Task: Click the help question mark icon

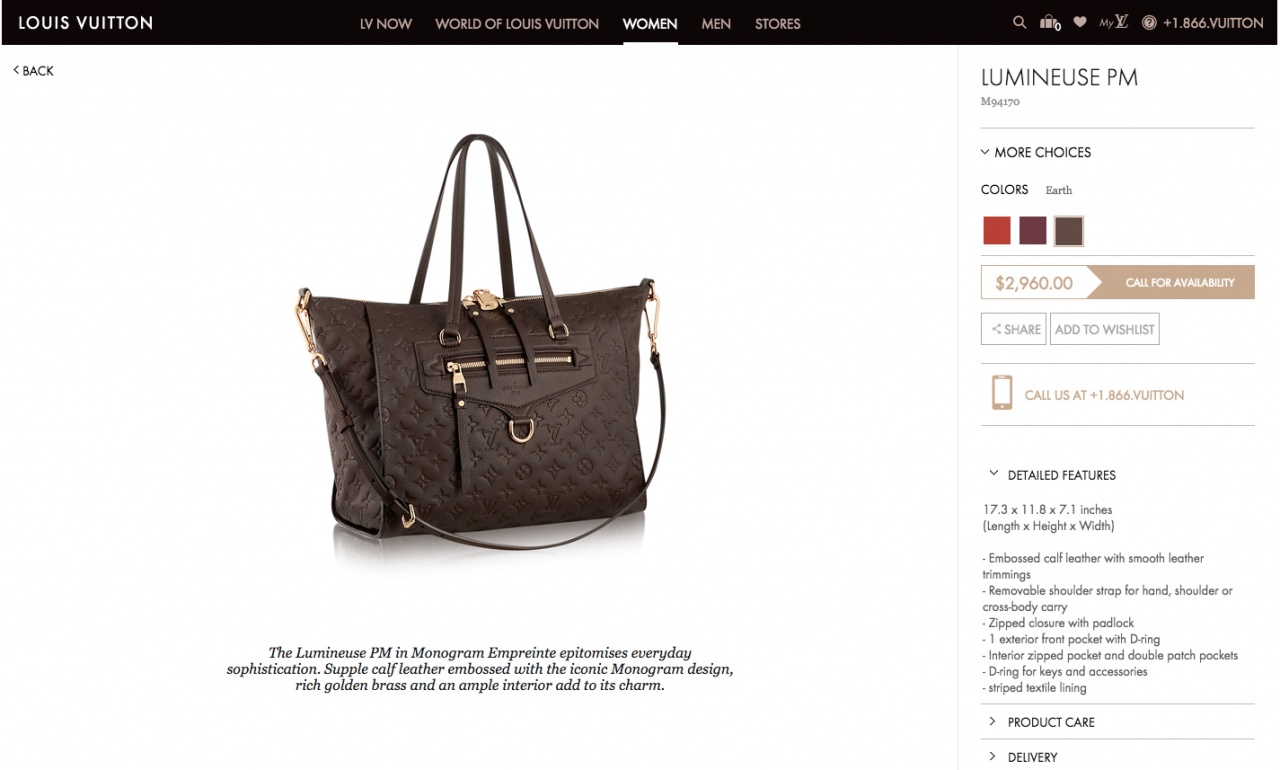Action: point(1149,23)
